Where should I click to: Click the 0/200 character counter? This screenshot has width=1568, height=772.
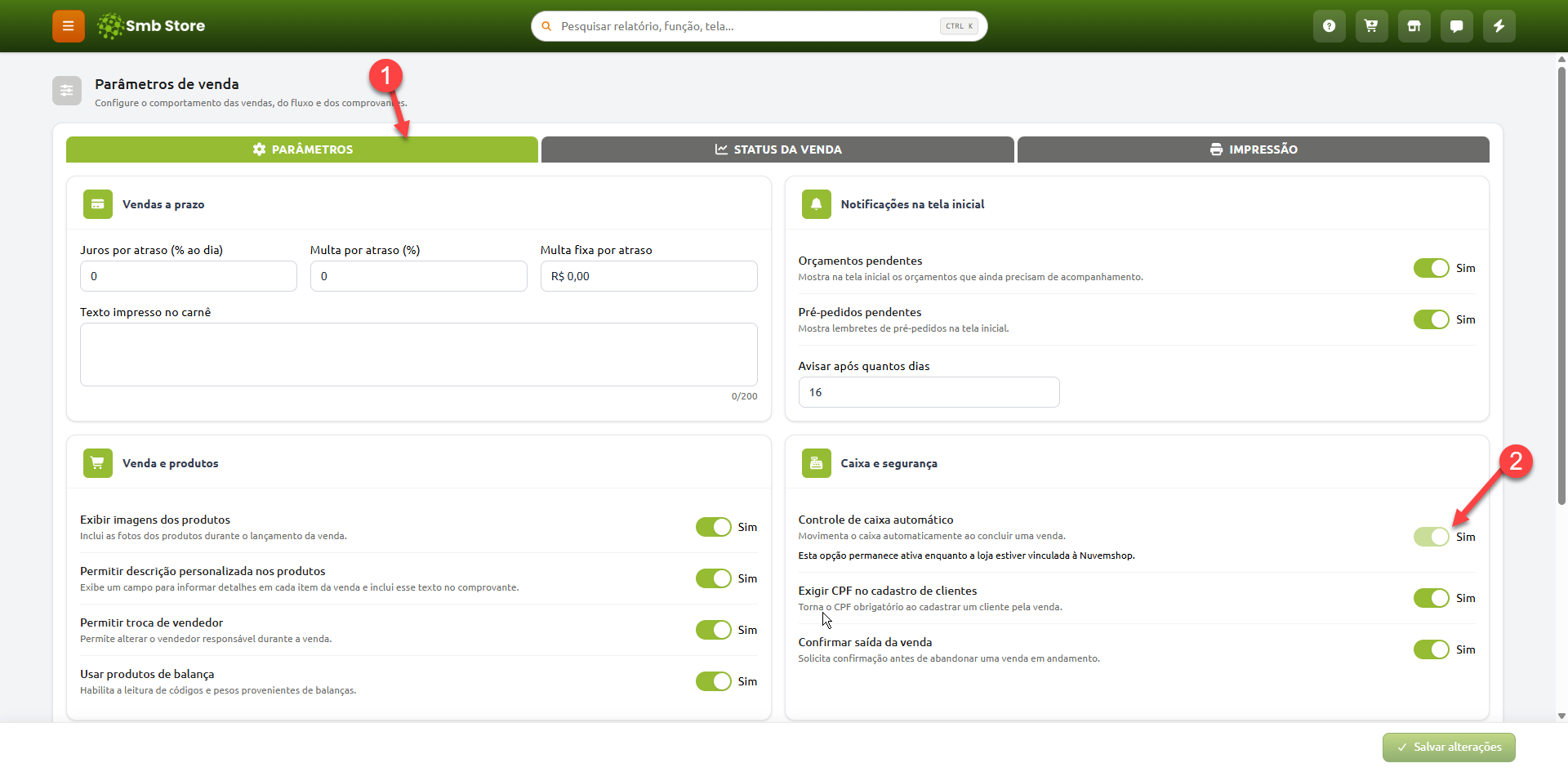[744, 396]
